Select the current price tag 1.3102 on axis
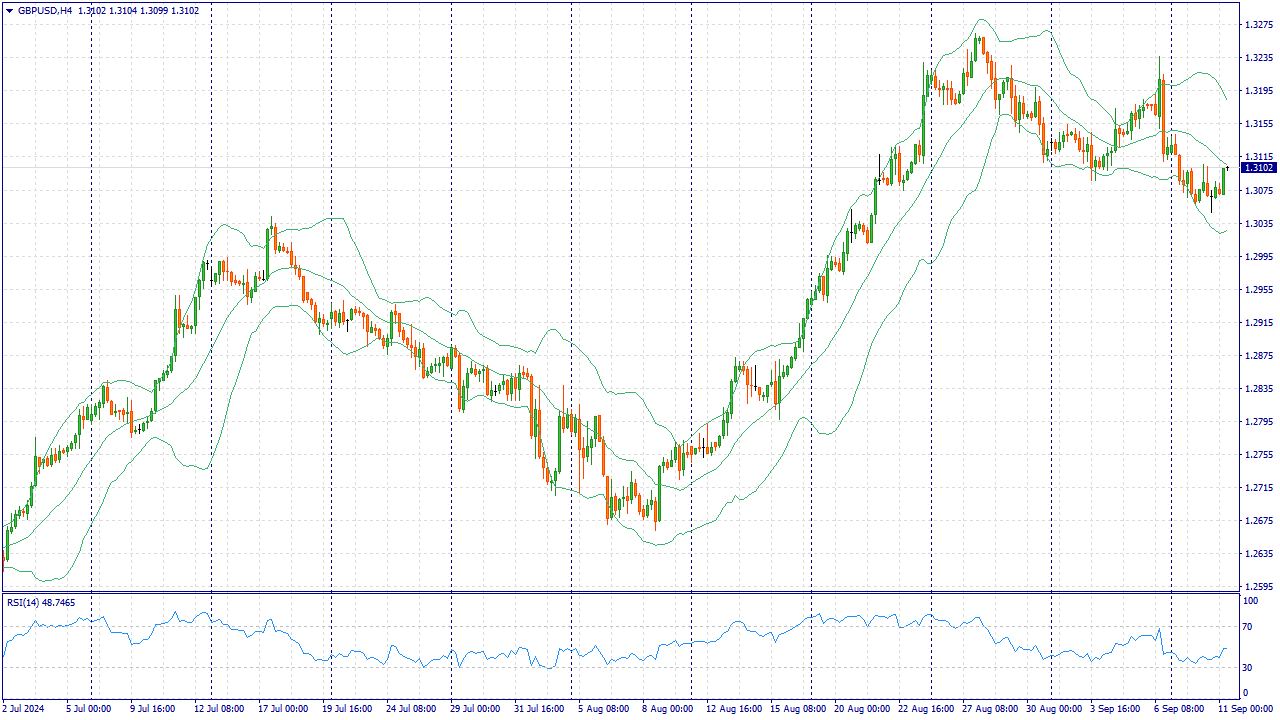 [1260, 167]
